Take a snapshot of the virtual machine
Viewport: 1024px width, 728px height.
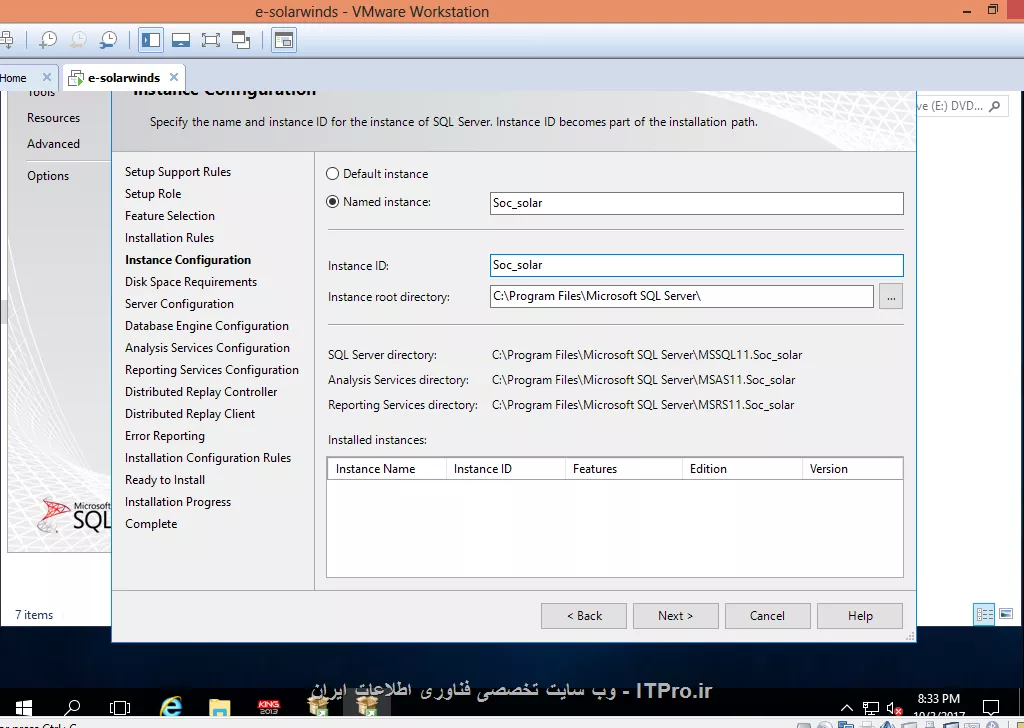(48, 40)
